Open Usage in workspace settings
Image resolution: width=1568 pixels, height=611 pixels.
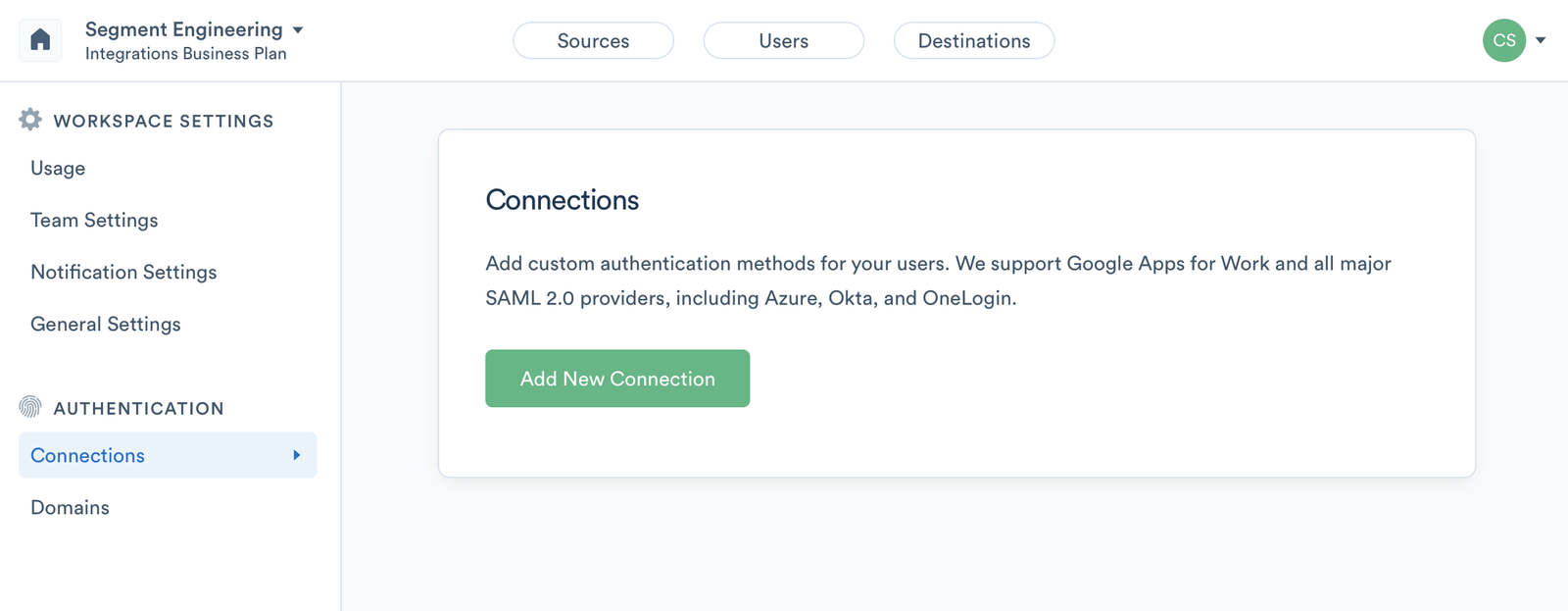click(x=58, y=168)
